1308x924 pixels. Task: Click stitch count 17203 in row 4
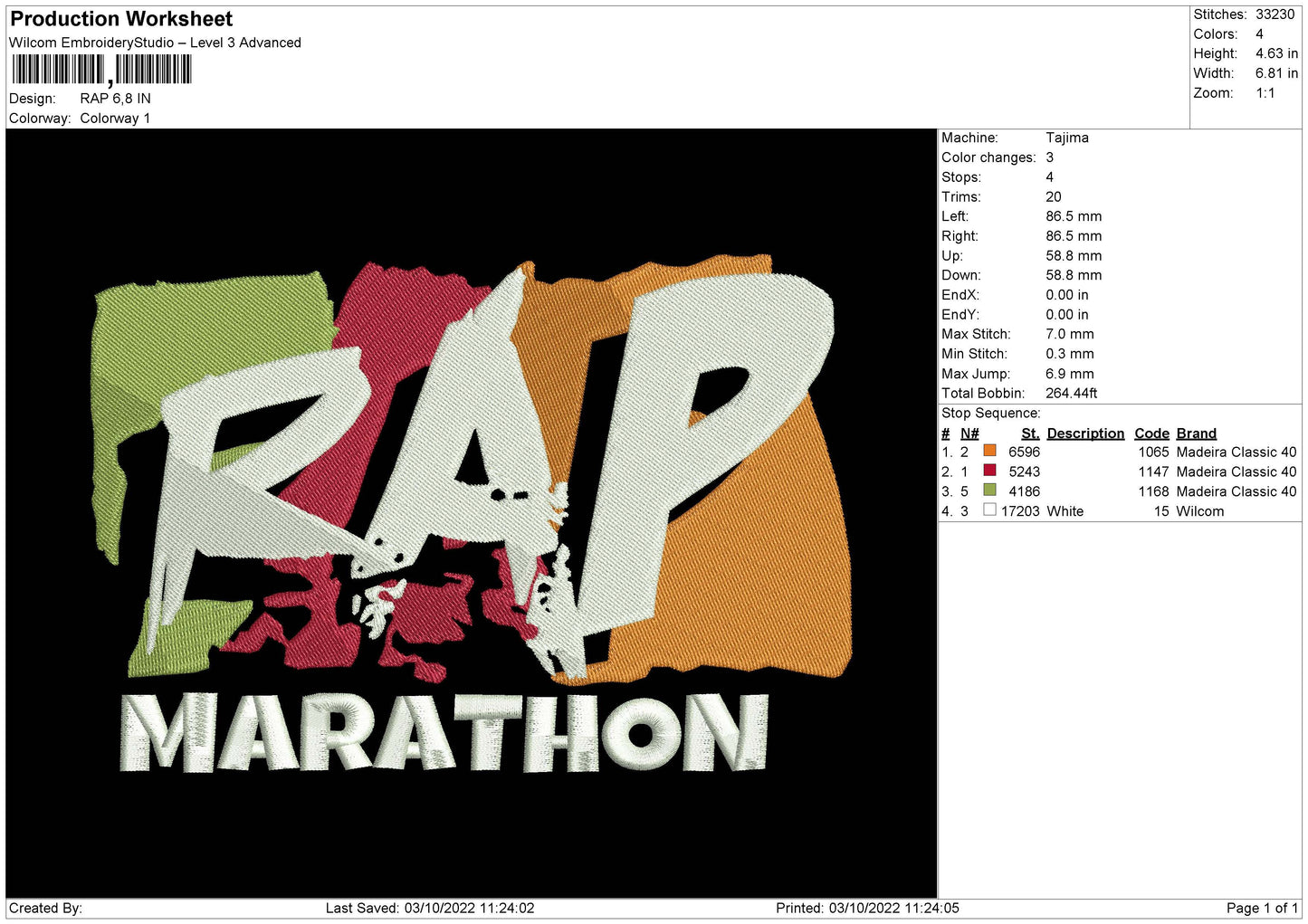1020,511
